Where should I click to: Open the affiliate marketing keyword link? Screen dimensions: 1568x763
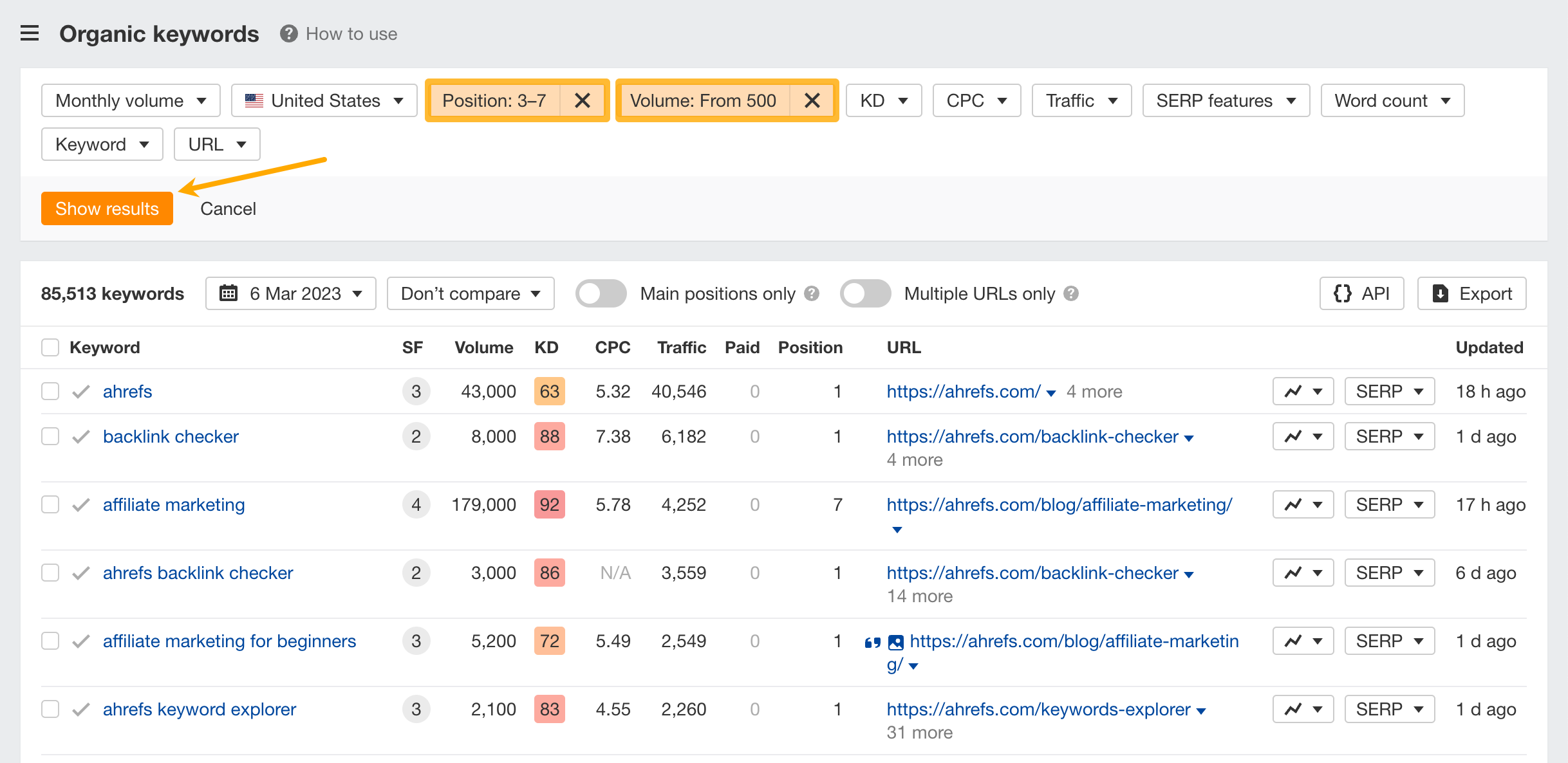click(174, 504)
